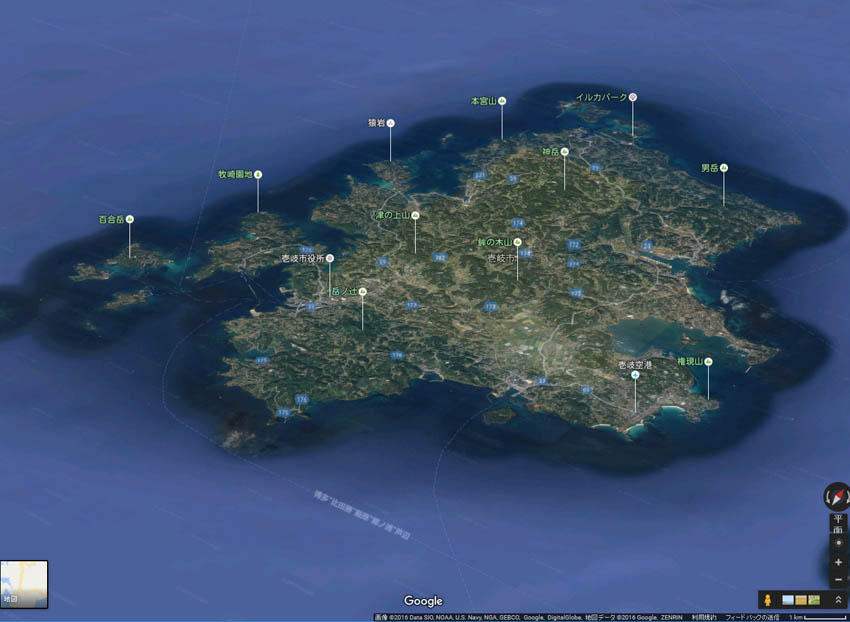Expand the imagery panel with double chevron

point(838,600)
